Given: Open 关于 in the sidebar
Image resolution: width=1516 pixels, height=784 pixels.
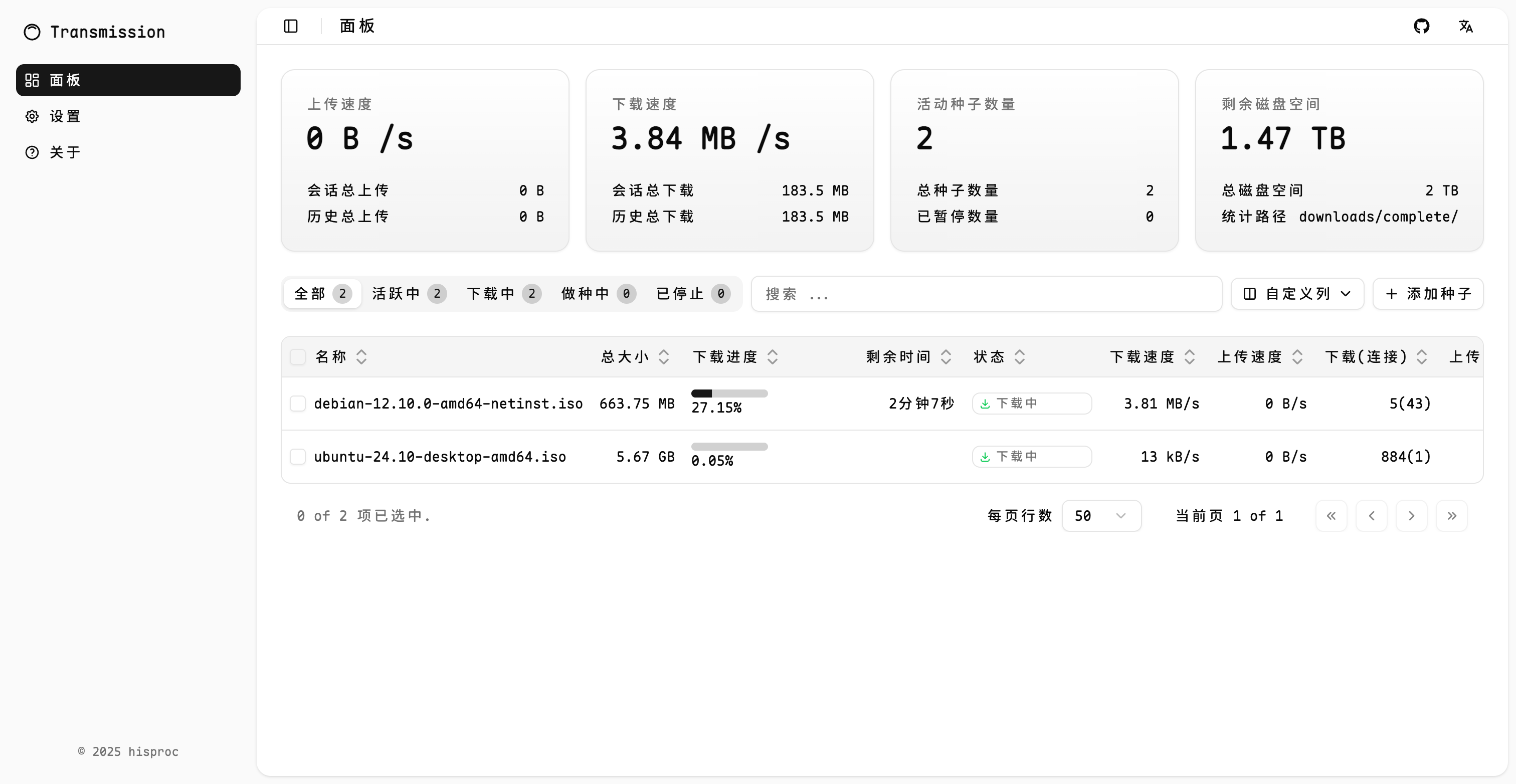Looking at the screenshot, I should pyautogui.click(x=128, y=152).
